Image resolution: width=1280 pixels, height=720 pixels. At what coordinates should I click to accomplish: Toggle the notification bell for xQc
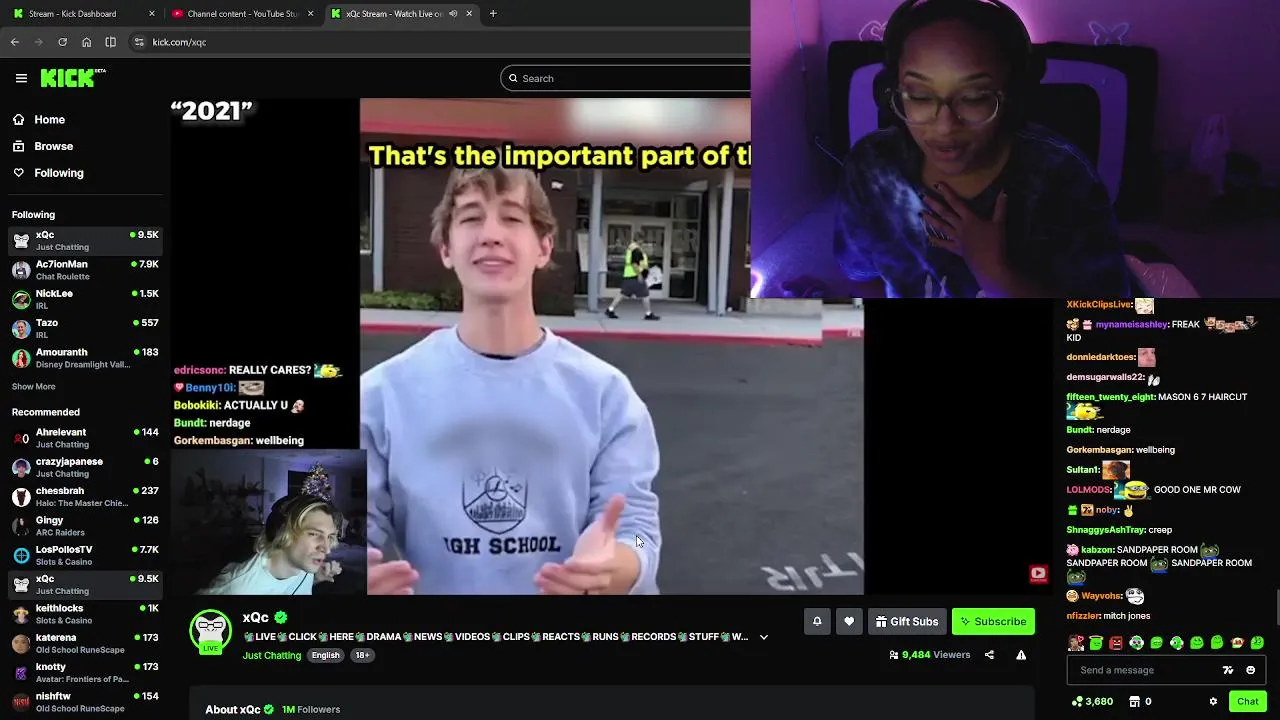tap(817, 622)
